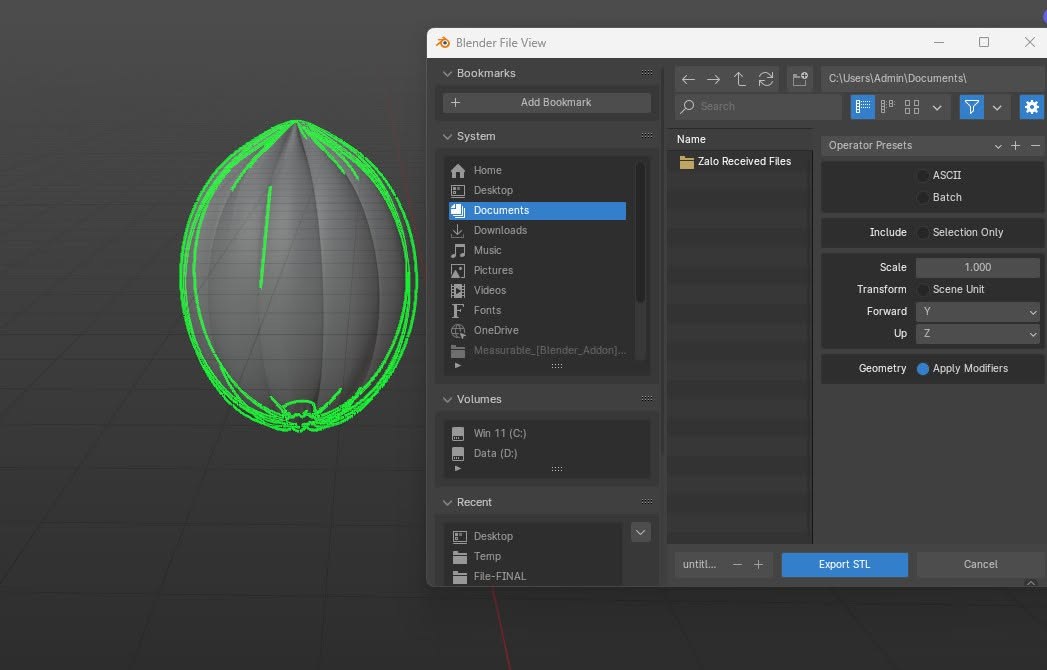Click the Add Bookmark button
The image size is (1047, 670).
coord(547,103)
